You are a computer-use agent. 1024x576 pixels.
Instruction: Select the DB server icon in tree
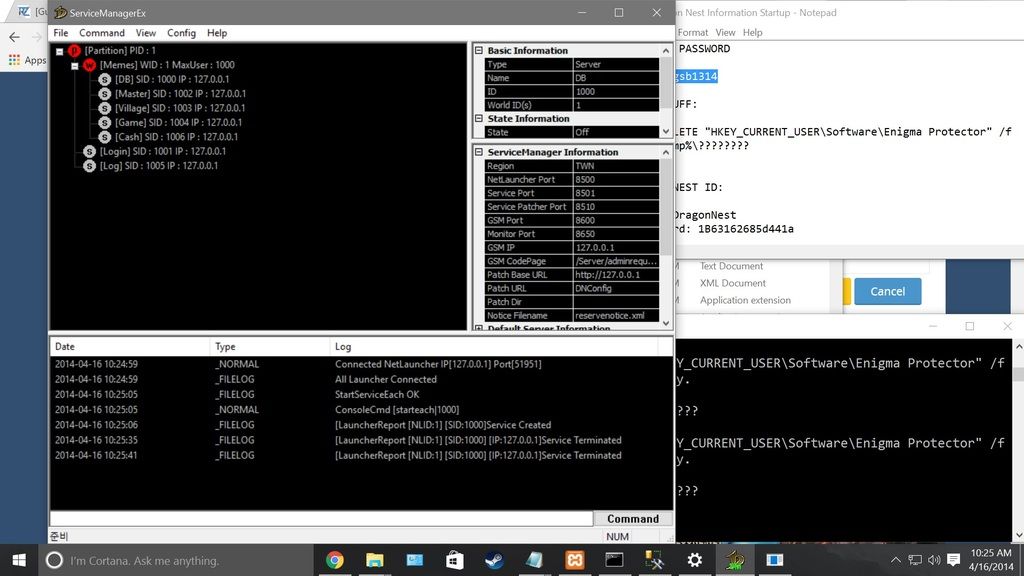tap(105, 79)
